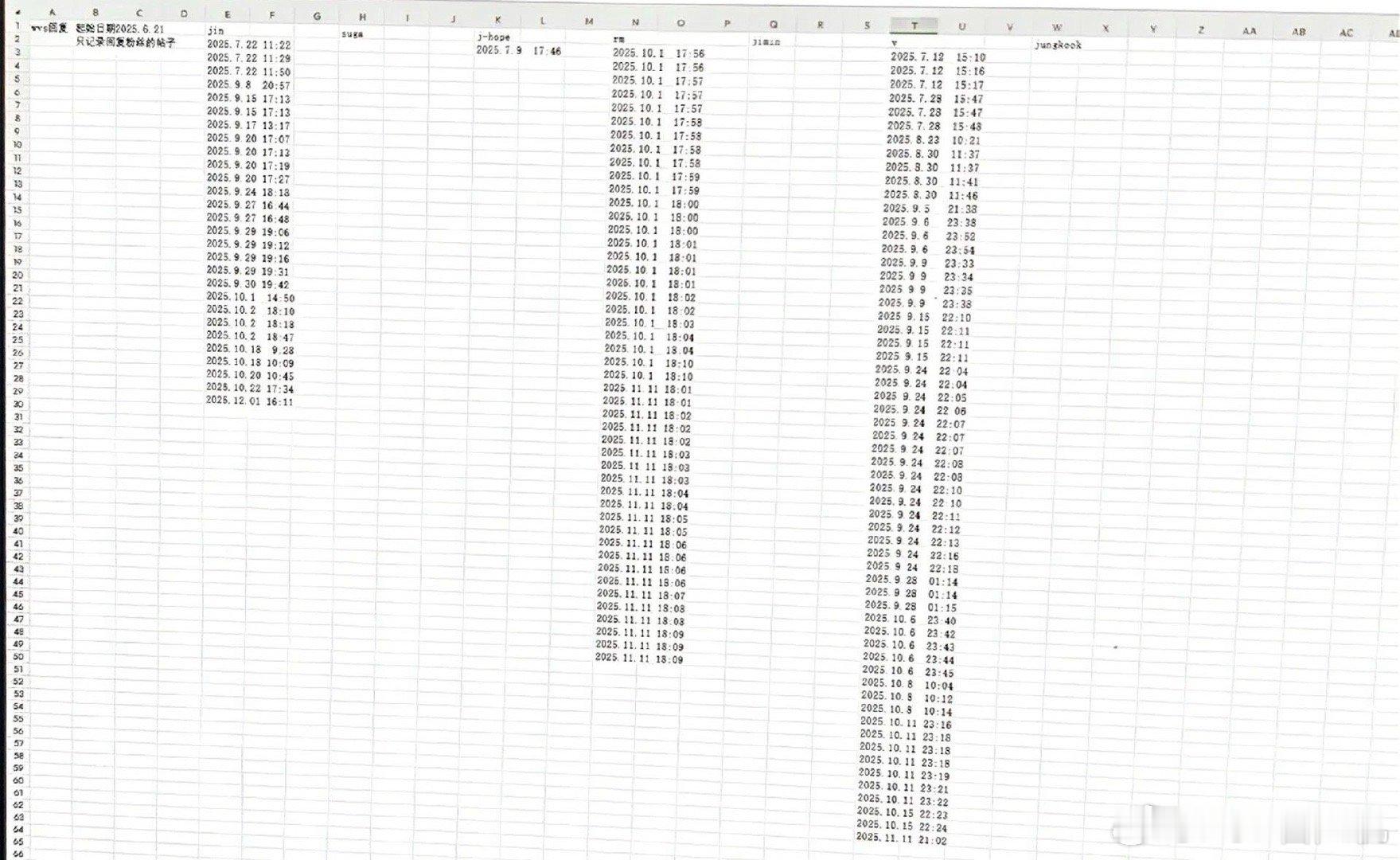Click the cell "2025.10.6 23:45"

click(x=908, y=672)
